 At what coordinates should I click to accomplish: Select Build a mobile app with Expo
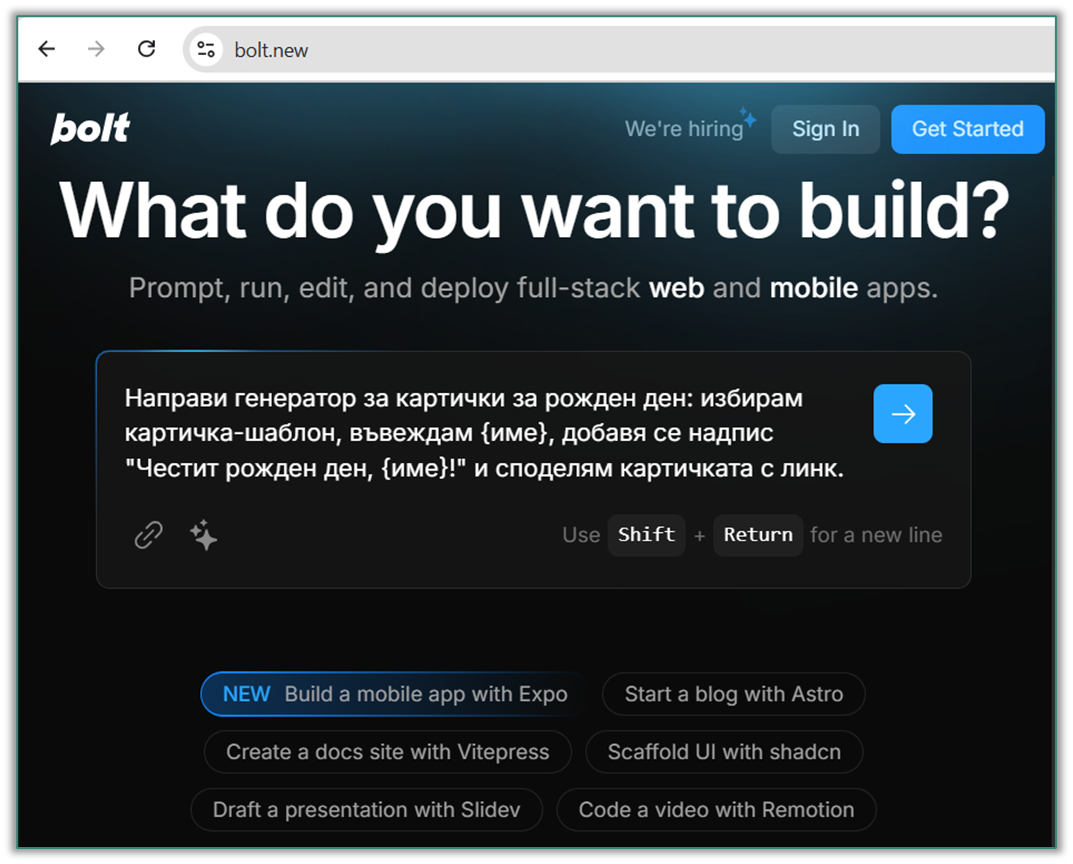point(389,694)
